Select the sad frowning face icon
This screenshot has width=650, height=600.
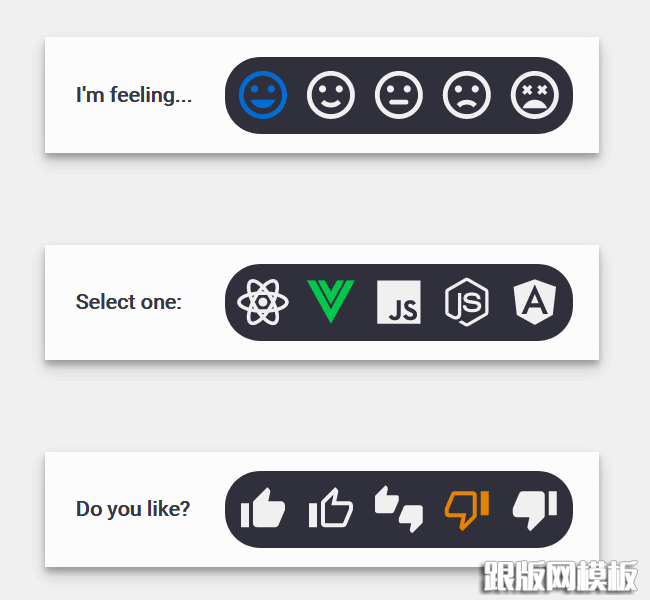(x=467, y=95)
